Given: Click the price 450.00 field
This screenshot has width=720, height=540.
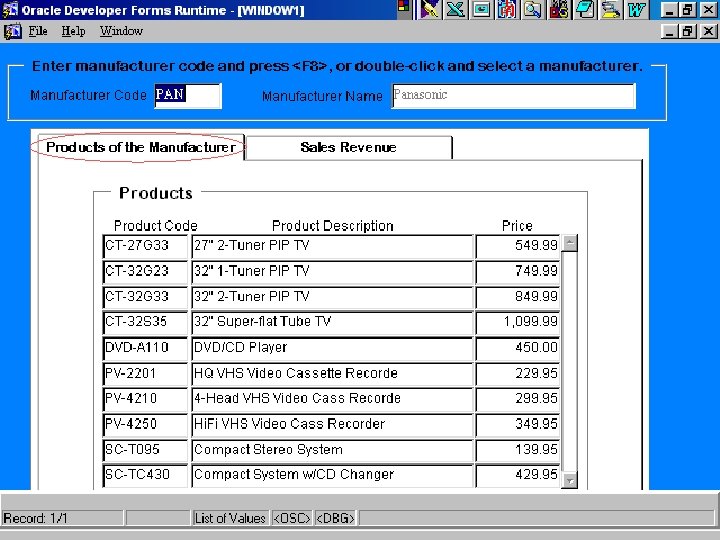Looking at the screenshot, I should click(x=518, y=348).
